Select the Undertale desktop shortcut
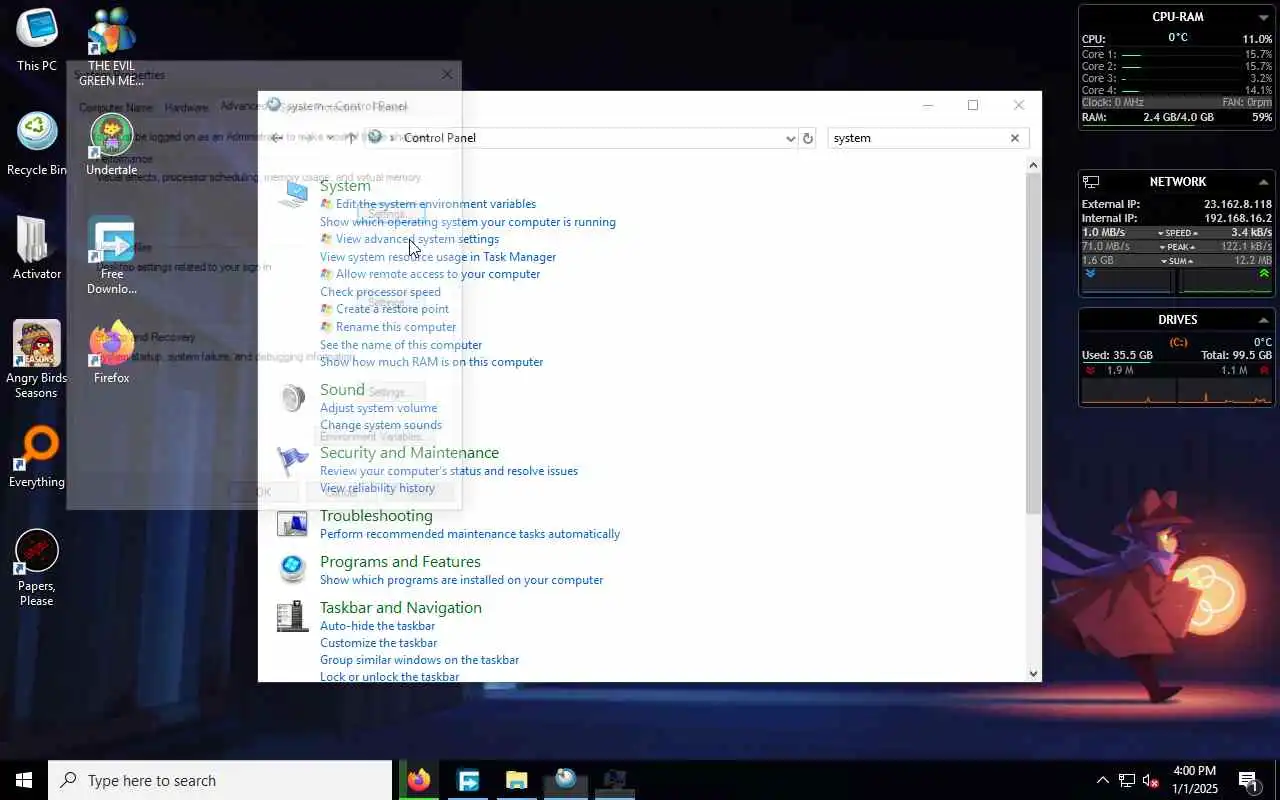This screenshot has width=1280, height=800. [x=112, y=144]
